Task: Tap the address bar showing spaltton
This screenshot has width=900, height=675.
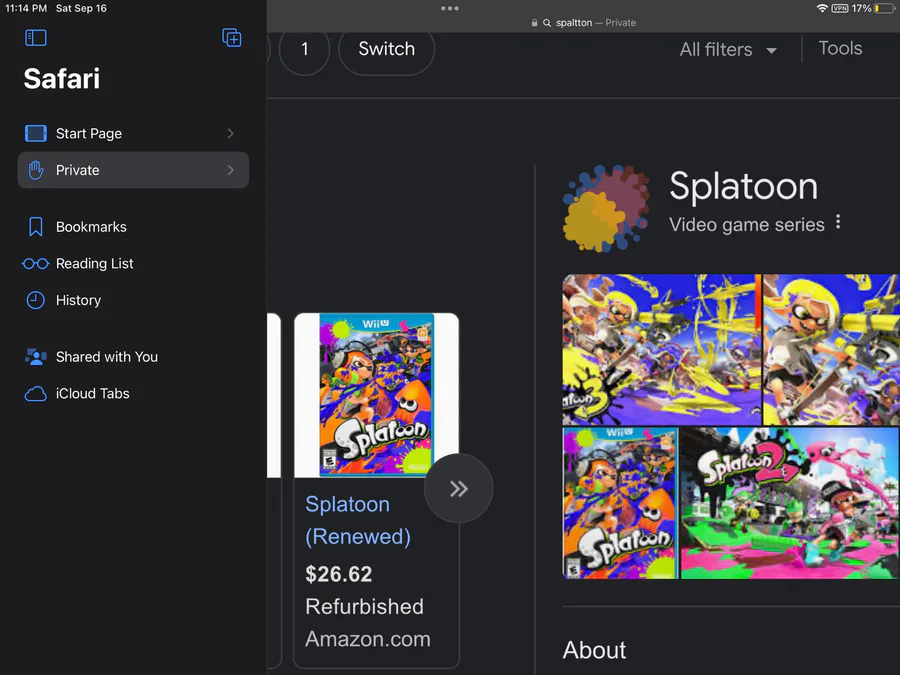Action: [583, 22]
